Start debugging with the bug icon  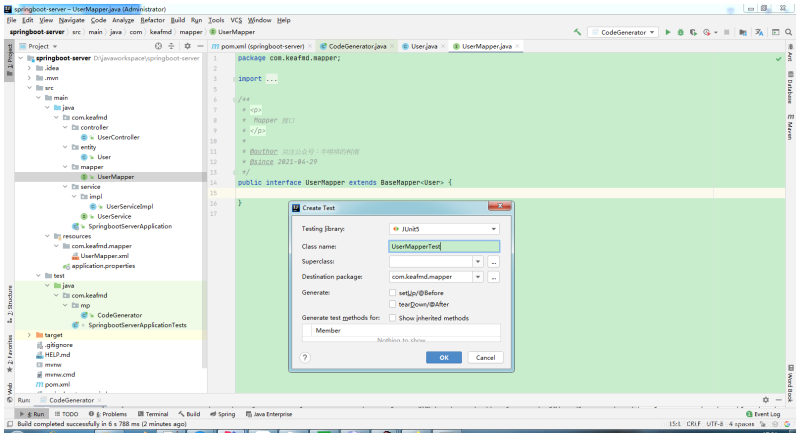(x=681, y=32)
